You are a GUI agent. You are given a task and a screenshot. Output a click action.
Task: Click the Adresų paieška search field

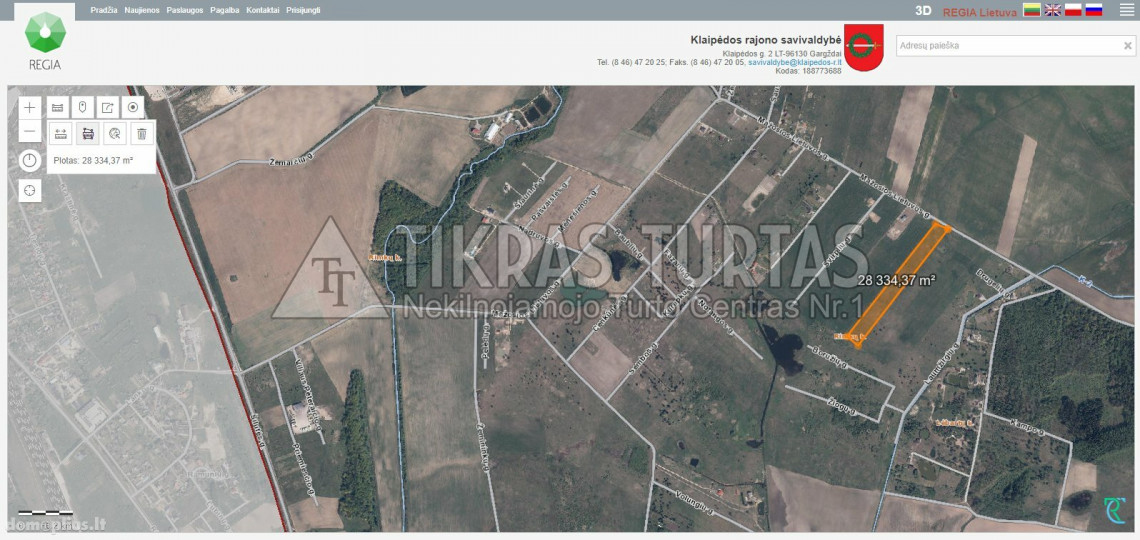(1008, 46)
